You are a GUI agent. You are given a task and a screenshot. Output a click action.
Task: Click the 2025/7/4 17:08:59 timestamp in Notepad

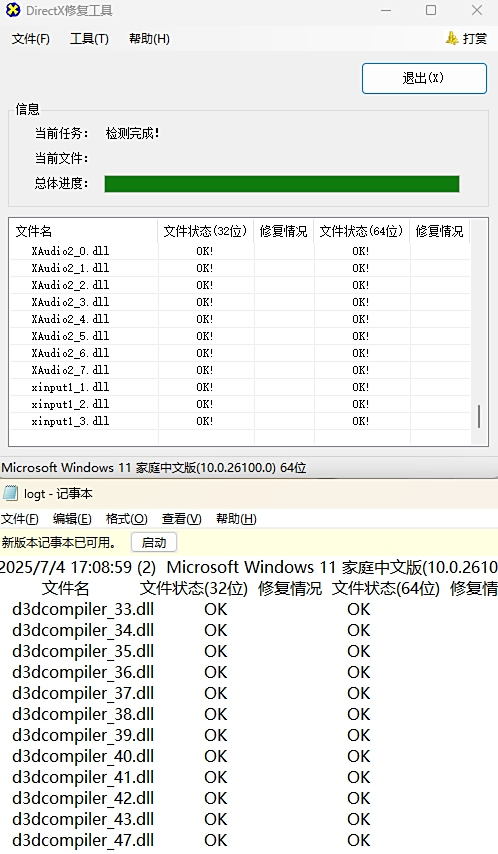pos(66,567)
